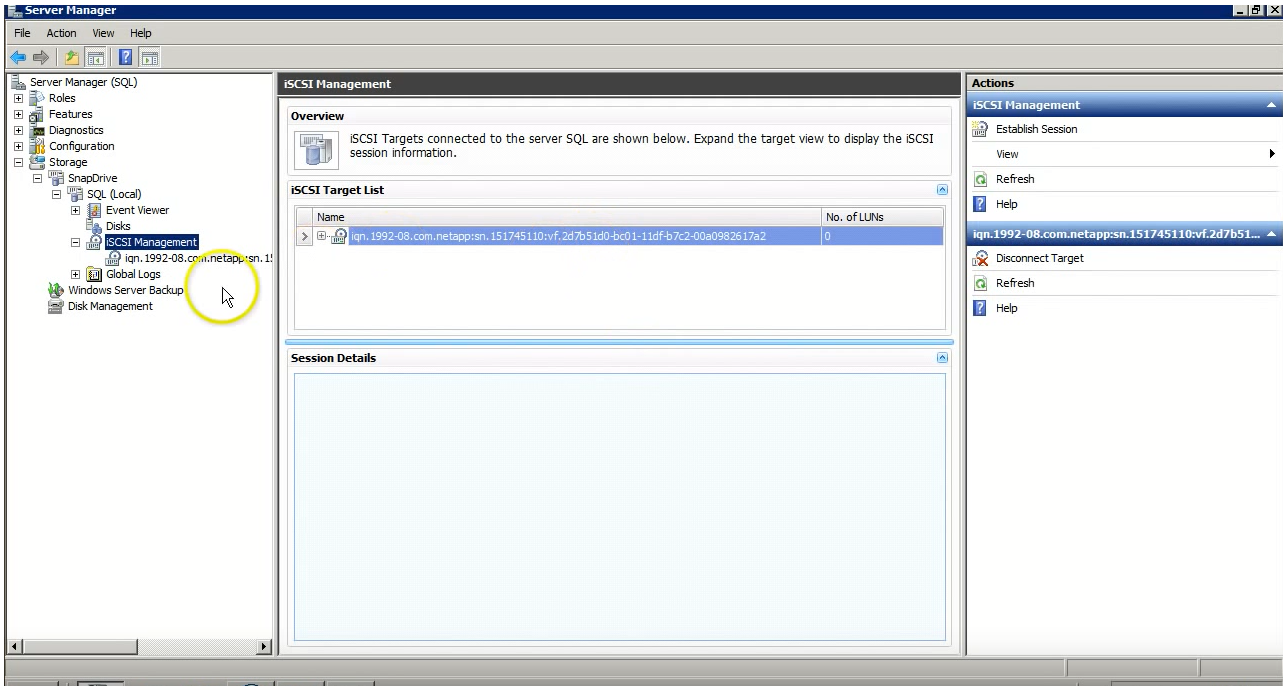Collapse the iqn target Actions section arrow
The image size is (1283, 686).
1271,234
